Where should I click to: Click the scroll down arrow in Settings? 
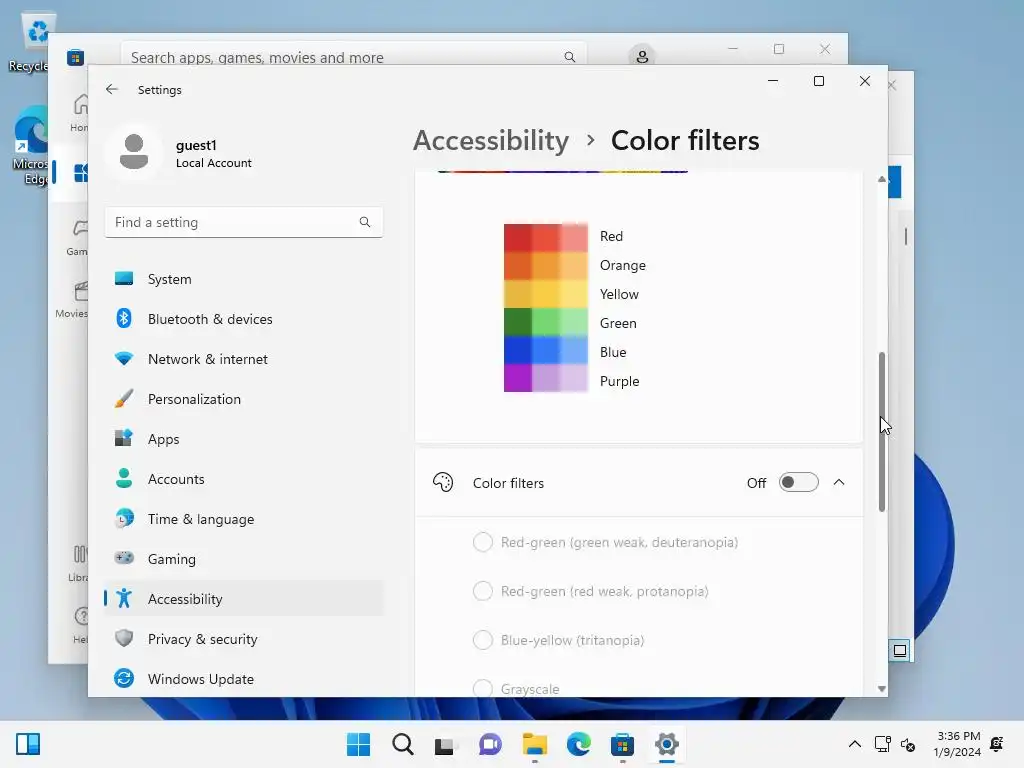882,688
